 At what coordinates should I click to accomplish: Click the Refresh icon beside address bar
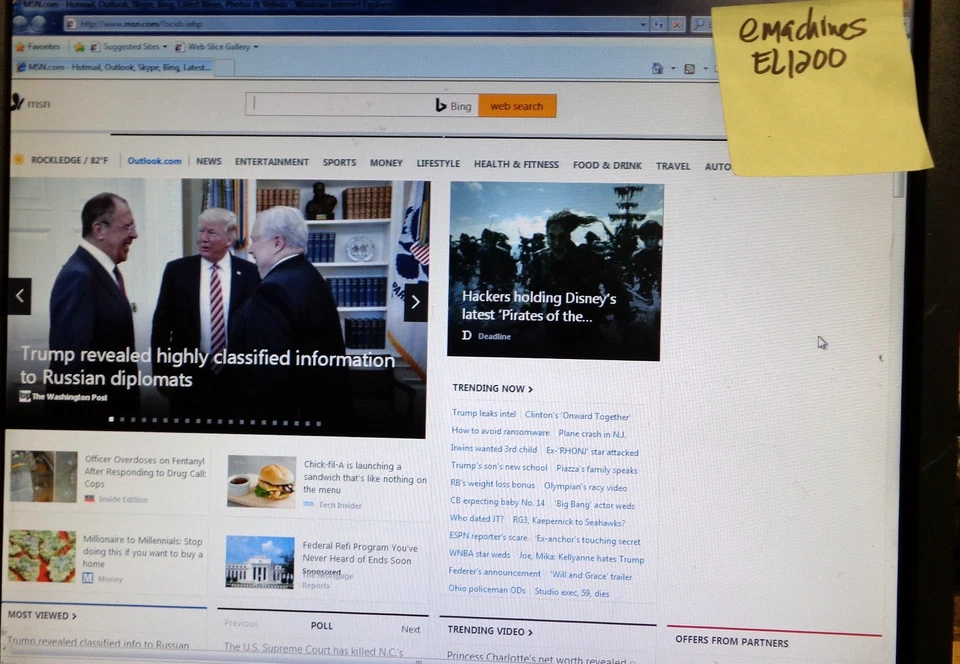[x=659, y=24]
